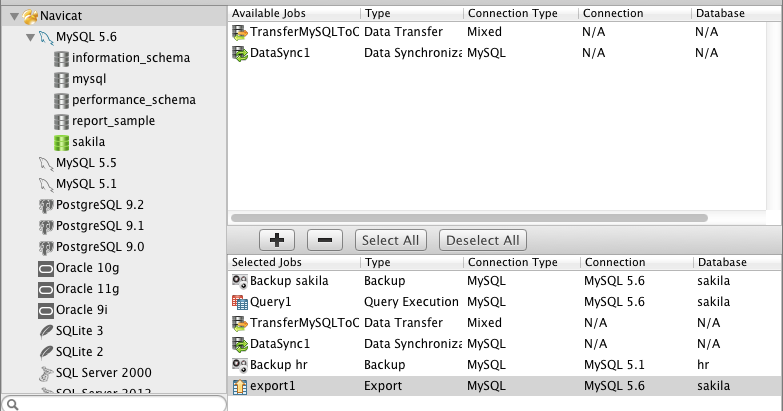This screenshot has width=783, height=411.
Task: Click the MySQL 5.5 connection icon
Action: pyautogui.click(x=46, y=163)
